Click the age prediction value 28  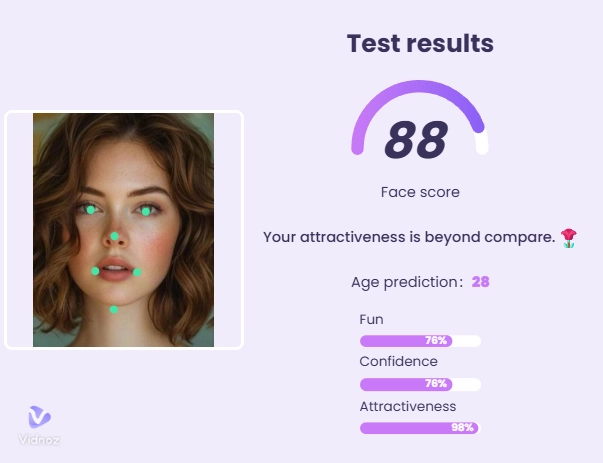tap(480, 282)
